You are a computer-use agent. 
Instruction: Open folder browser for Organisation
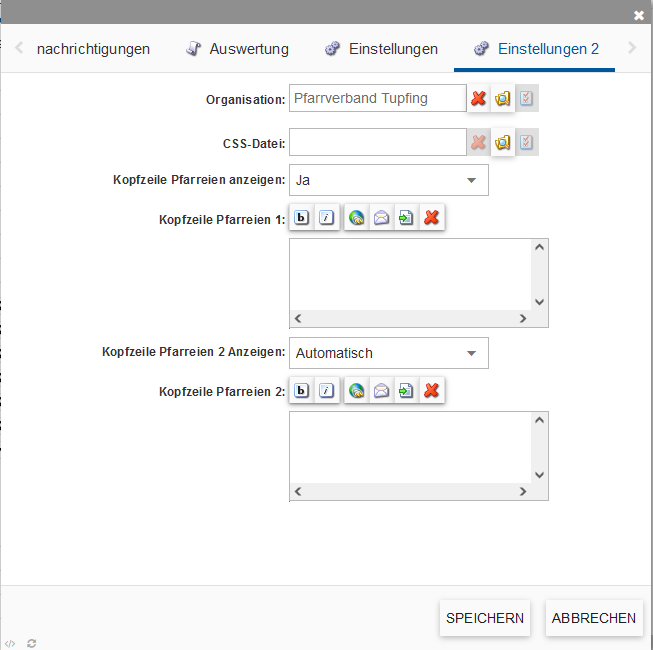click(503, 99)
